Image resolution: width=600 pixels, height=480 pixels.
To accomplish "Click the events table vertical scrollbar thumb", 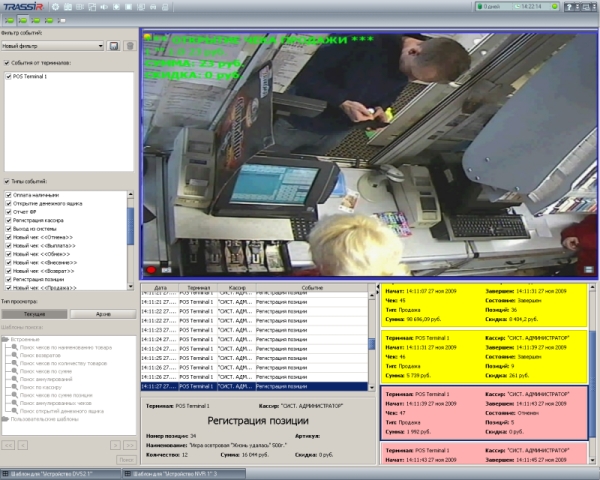I will (x=371, y=344).
